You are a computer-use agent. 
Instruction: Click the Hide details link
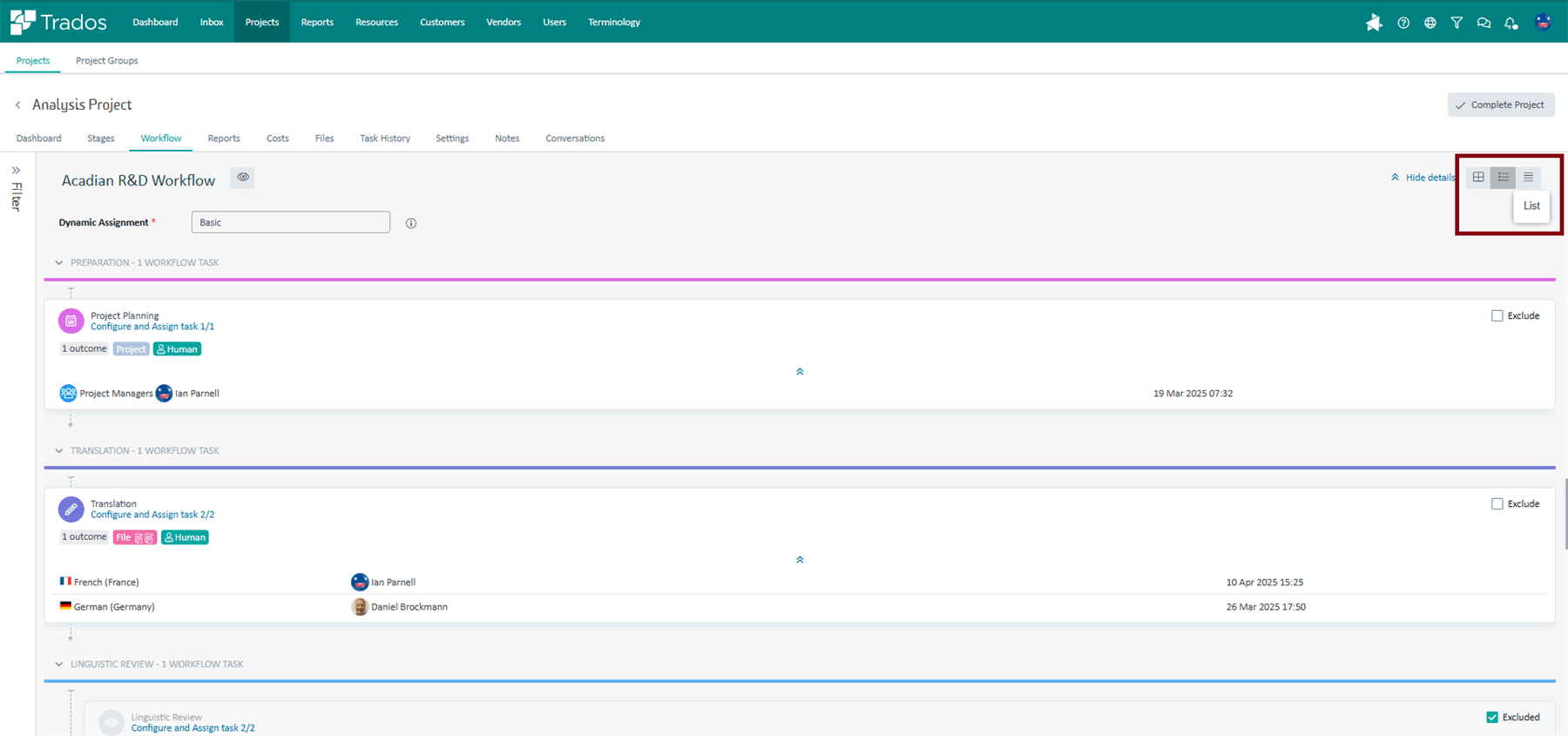coord(1423,178)
